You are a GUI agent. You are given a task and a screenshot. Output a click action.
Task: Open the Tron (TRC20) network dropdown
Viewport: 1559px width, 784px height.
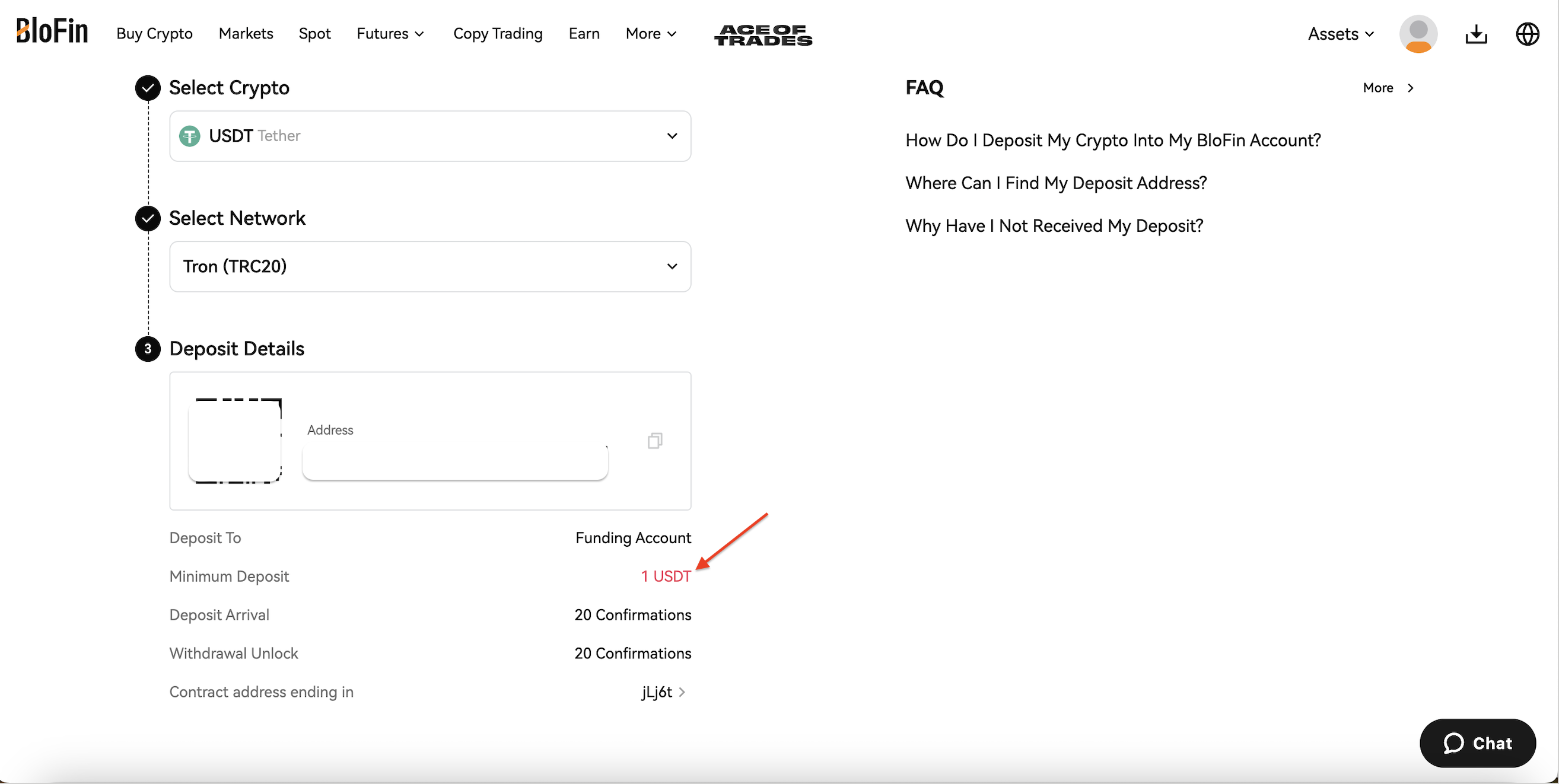[430, 267]
